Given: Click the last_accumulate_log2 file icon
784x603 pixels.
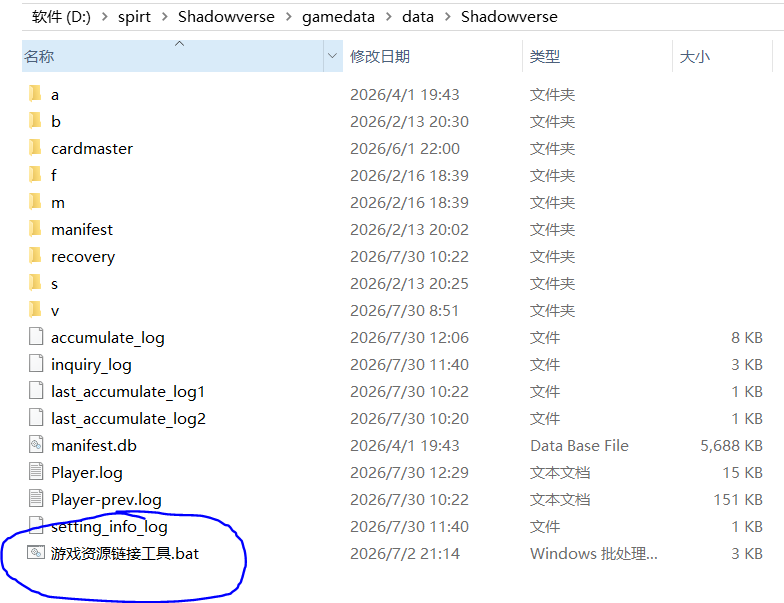Looking at the screenshot, I should 36,418.
